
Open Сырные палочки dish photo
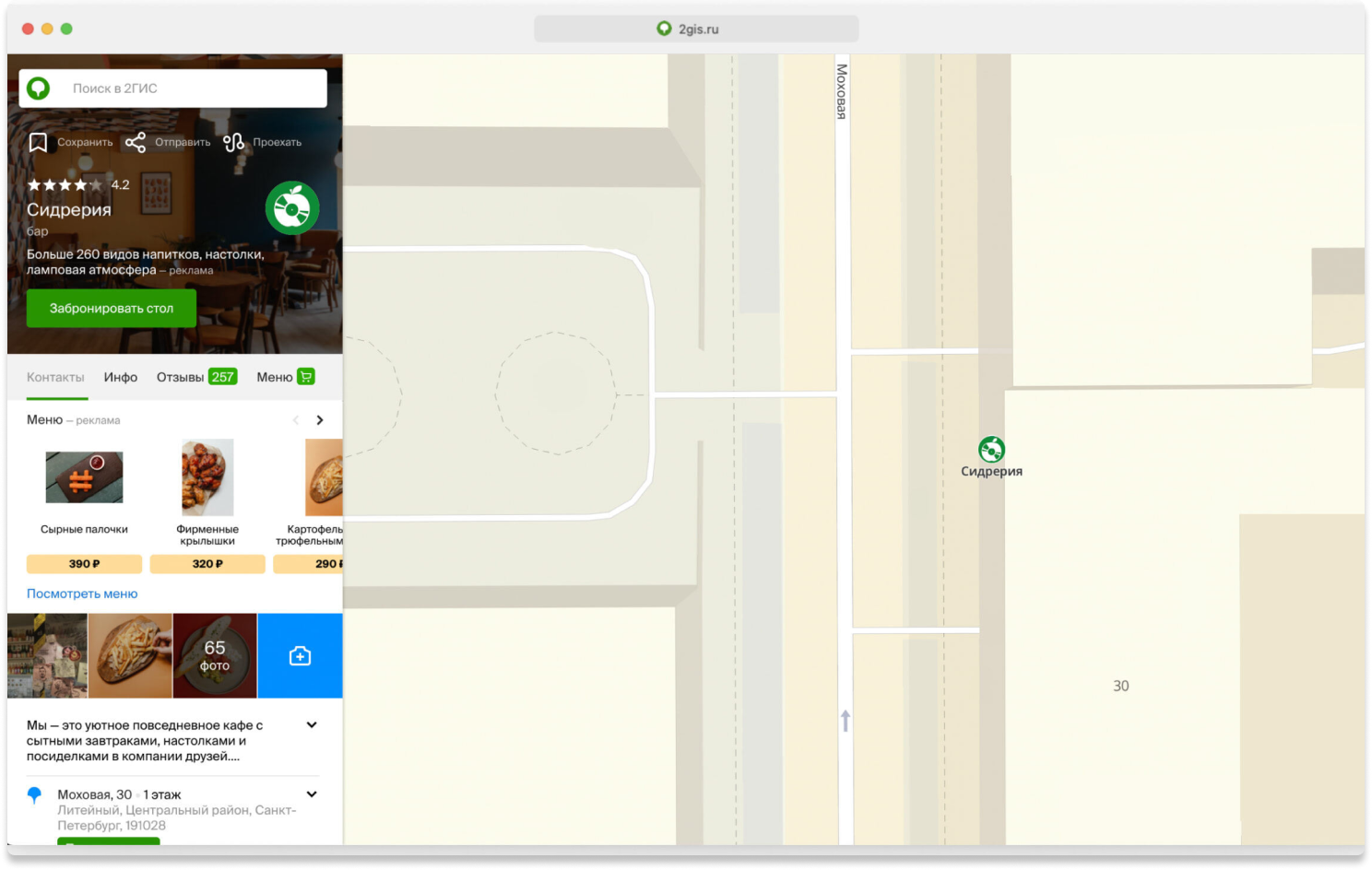pyautogui.click(x=84, y=477)
